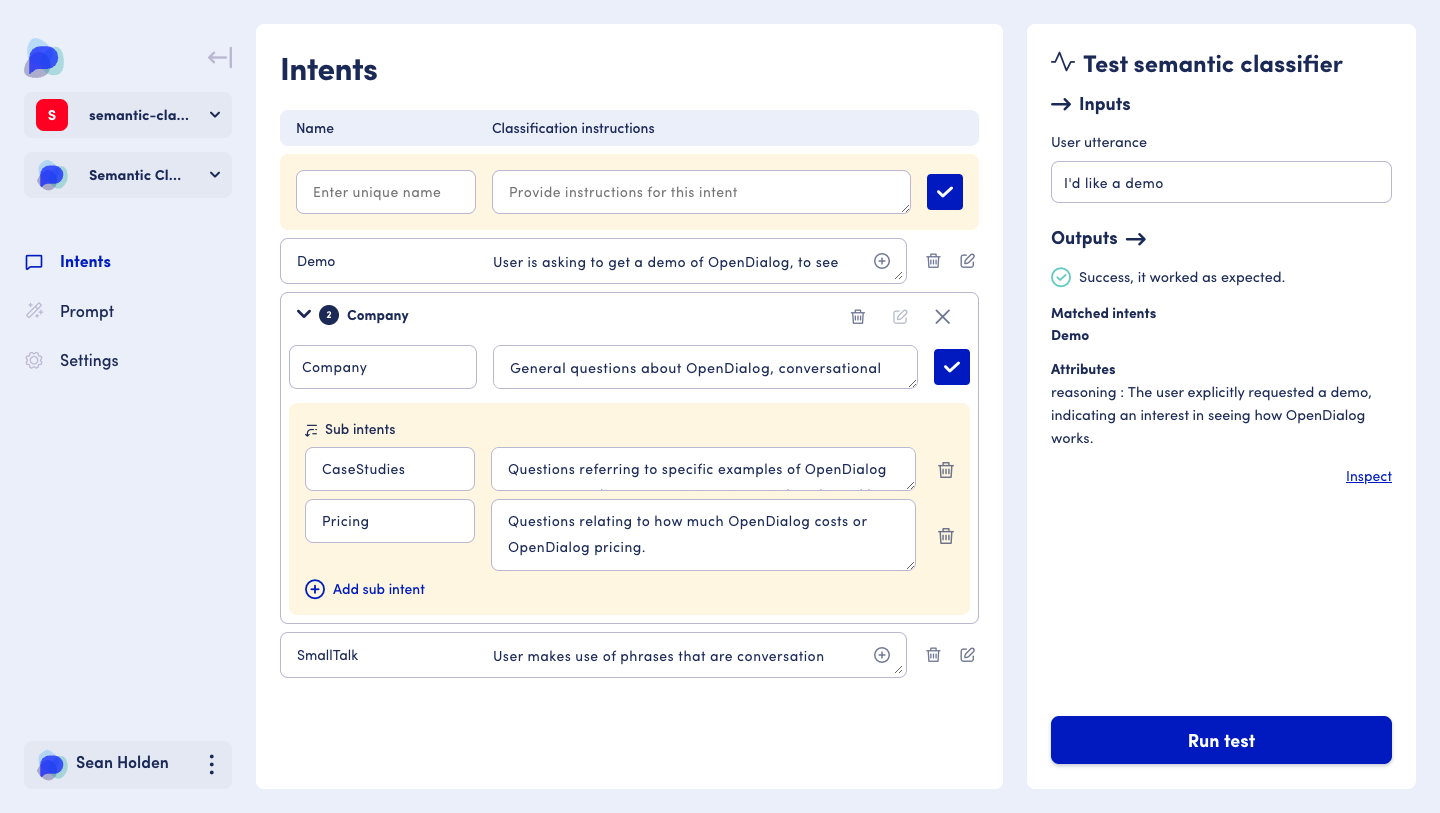Delete the Pricing sub intent with its trash icon
The width and height of the screenshot is (1440, 813).
(x=945, y=536)
